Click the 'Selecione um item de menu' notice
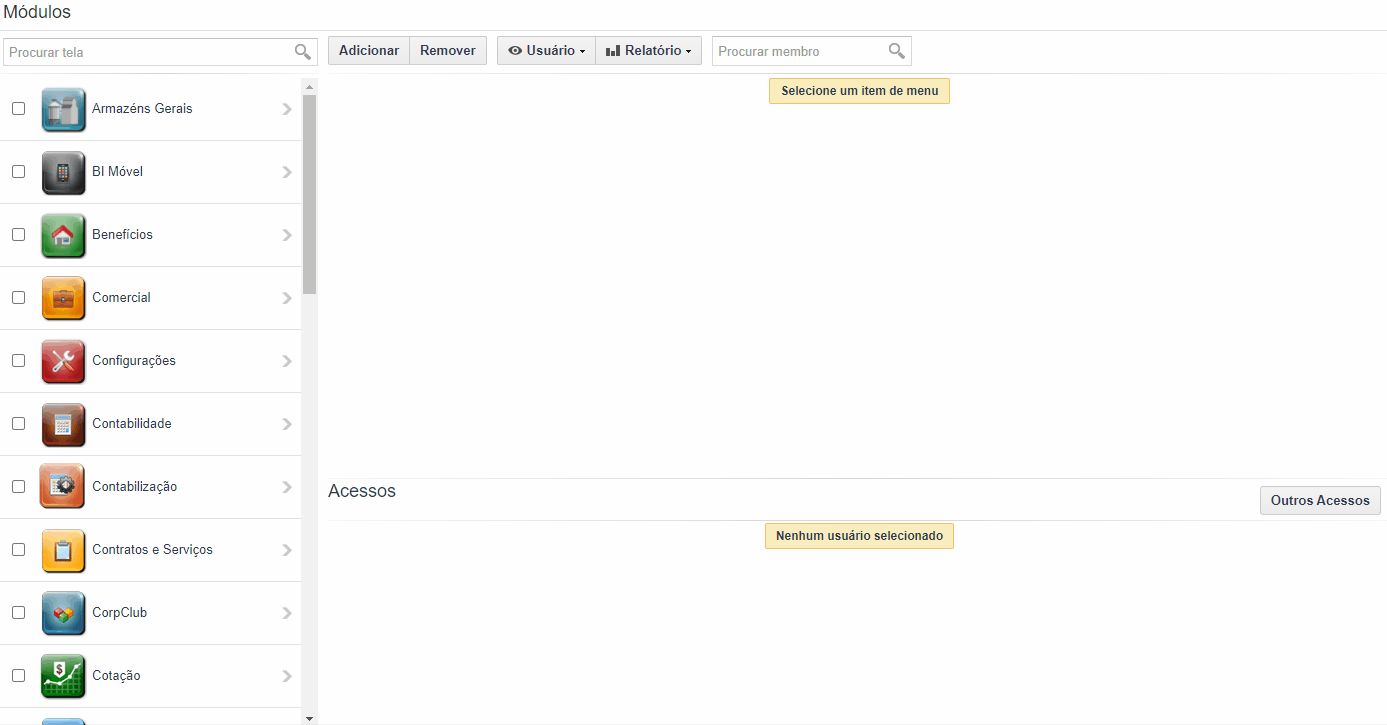1387x725 pixels. click(860, 91)
